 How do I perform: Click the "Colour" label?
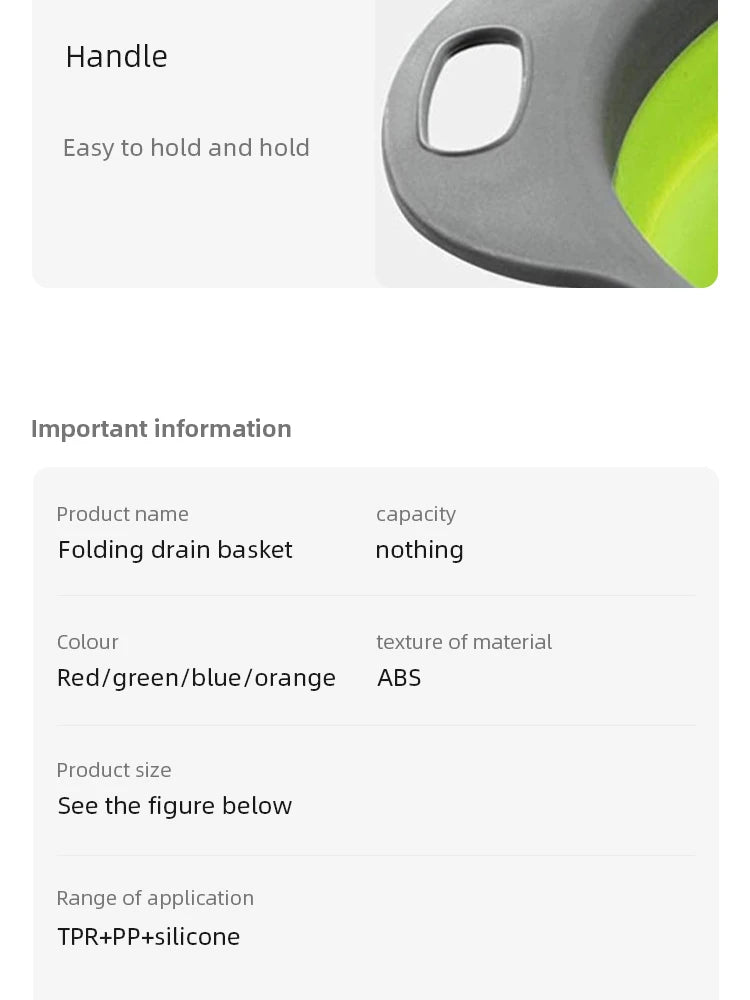click(87, 642)
